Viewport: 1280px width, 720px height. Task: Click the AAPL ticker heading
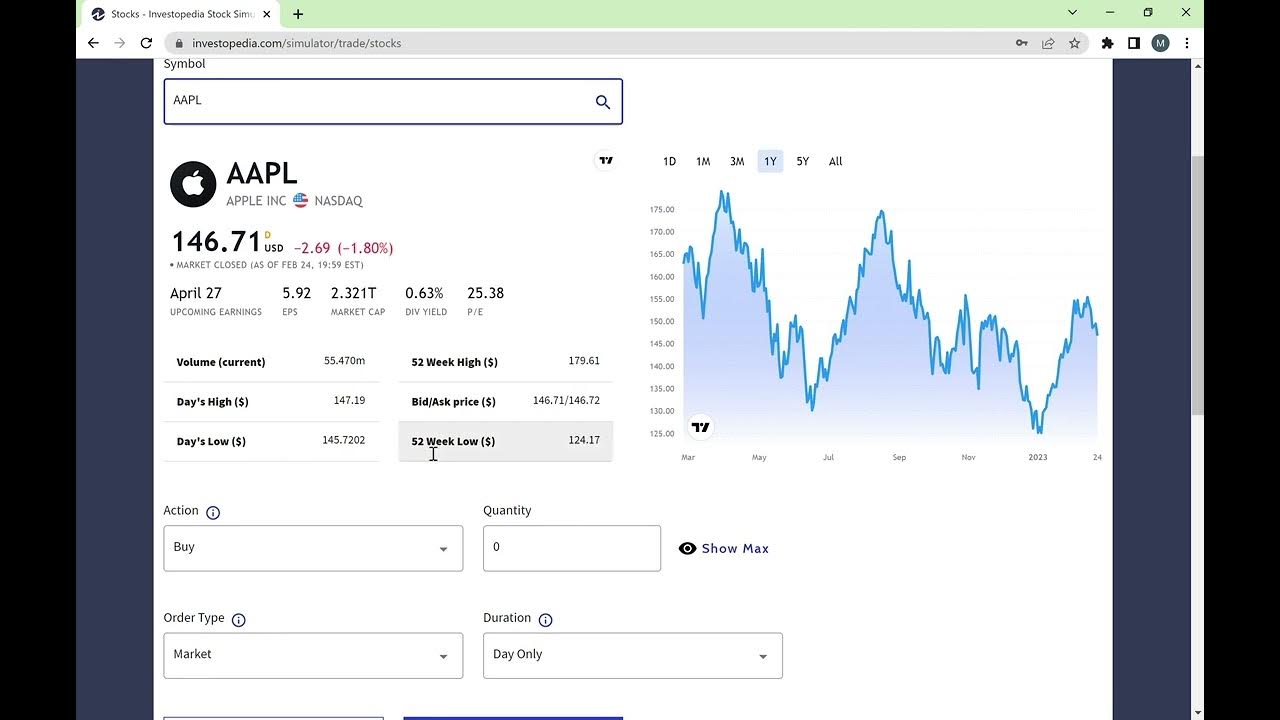coord(262,174)
